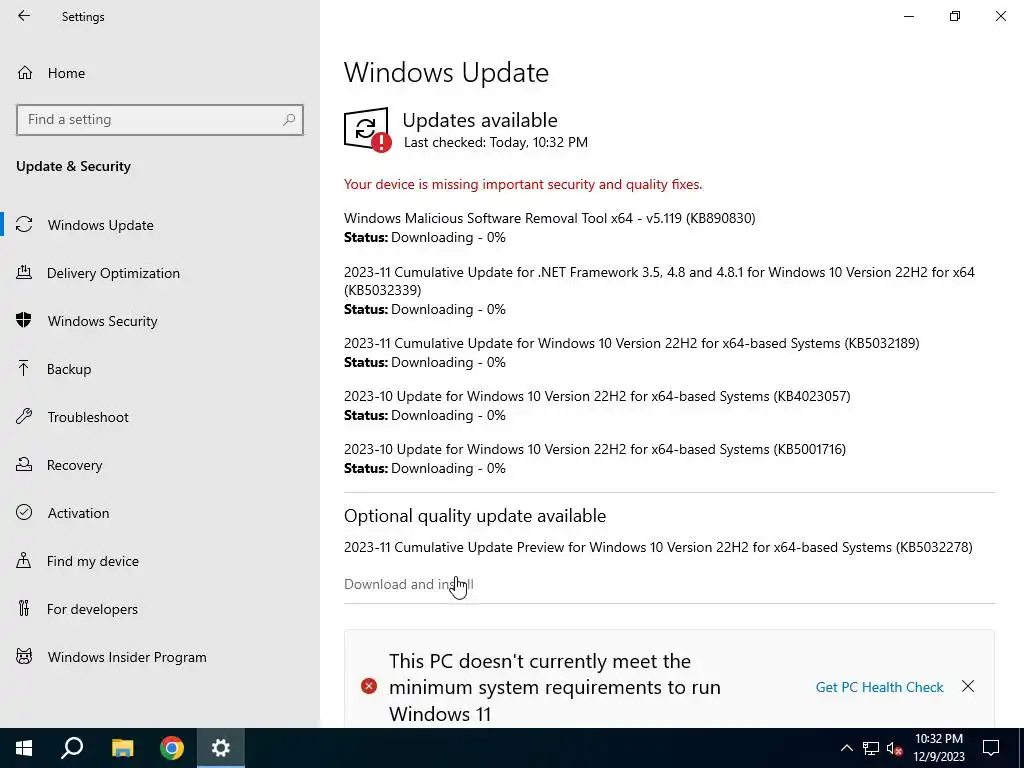
Task: Open Delivery Optimization settings
Action: click(113, 273)
